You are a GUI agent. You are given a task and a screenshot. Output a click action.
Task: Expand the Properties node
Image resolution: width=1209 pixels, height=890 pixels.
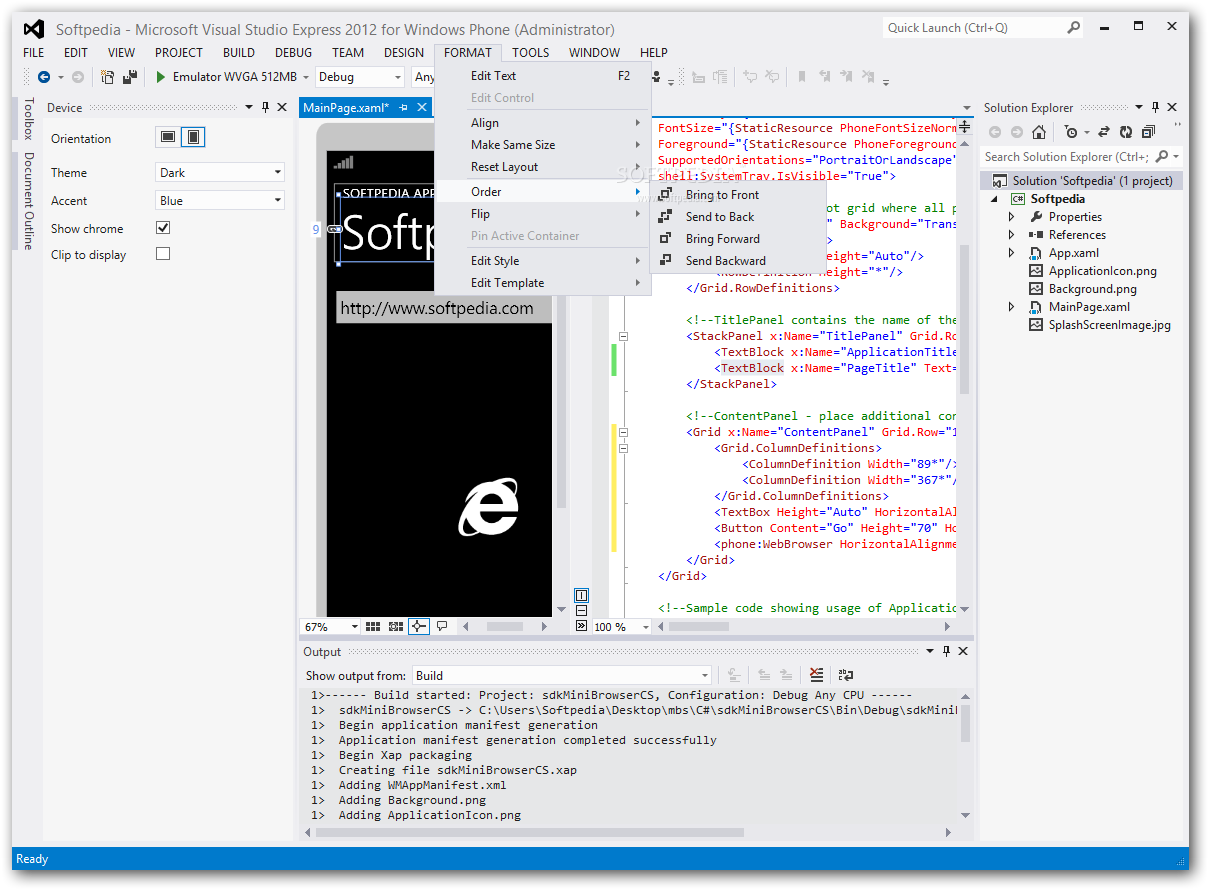click(x=1011, y=217)
